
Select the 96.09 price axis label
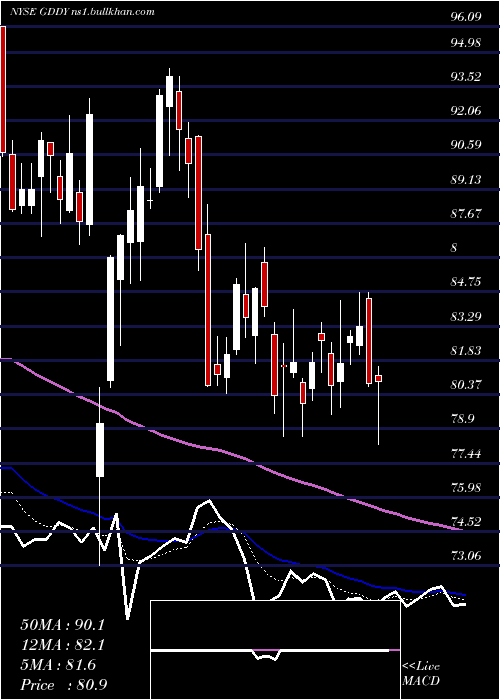pos(466,17)
